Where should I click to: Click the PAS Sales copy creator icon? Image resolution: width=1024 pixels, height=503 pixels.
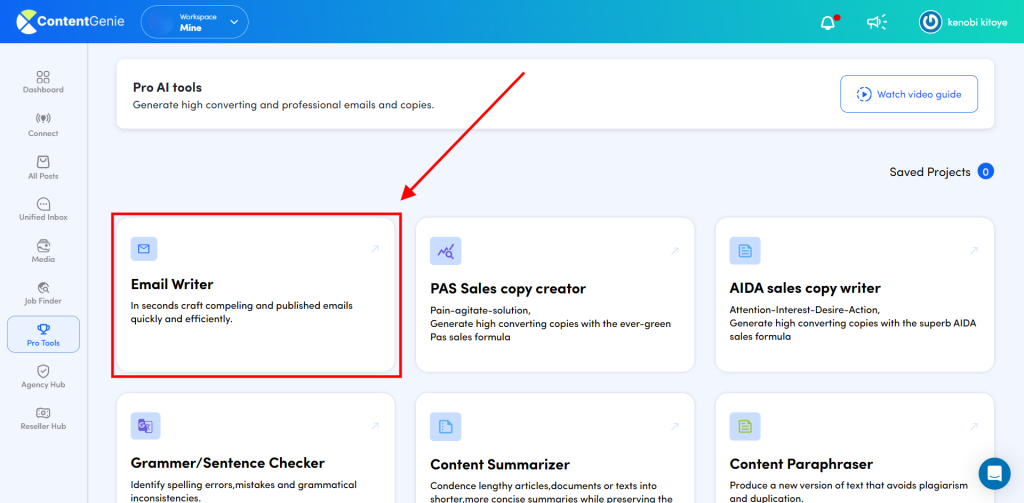(x=445, y=251)
